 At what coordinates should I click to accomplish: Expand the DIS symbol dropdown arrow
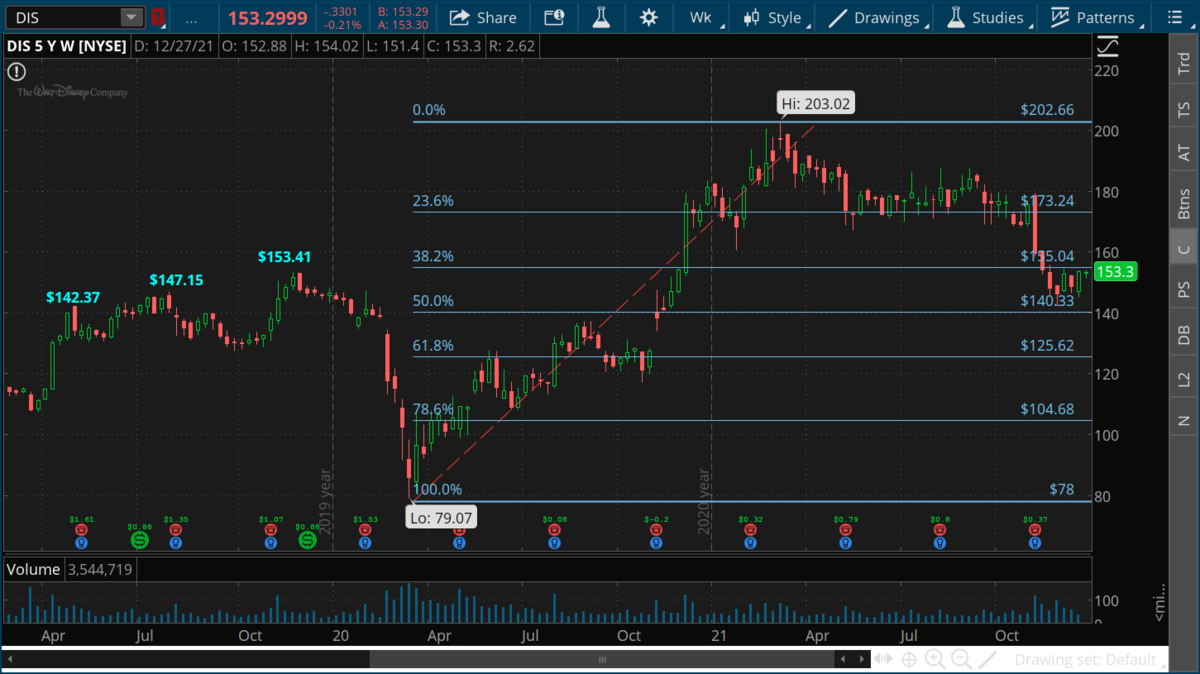tap(131, 18)
